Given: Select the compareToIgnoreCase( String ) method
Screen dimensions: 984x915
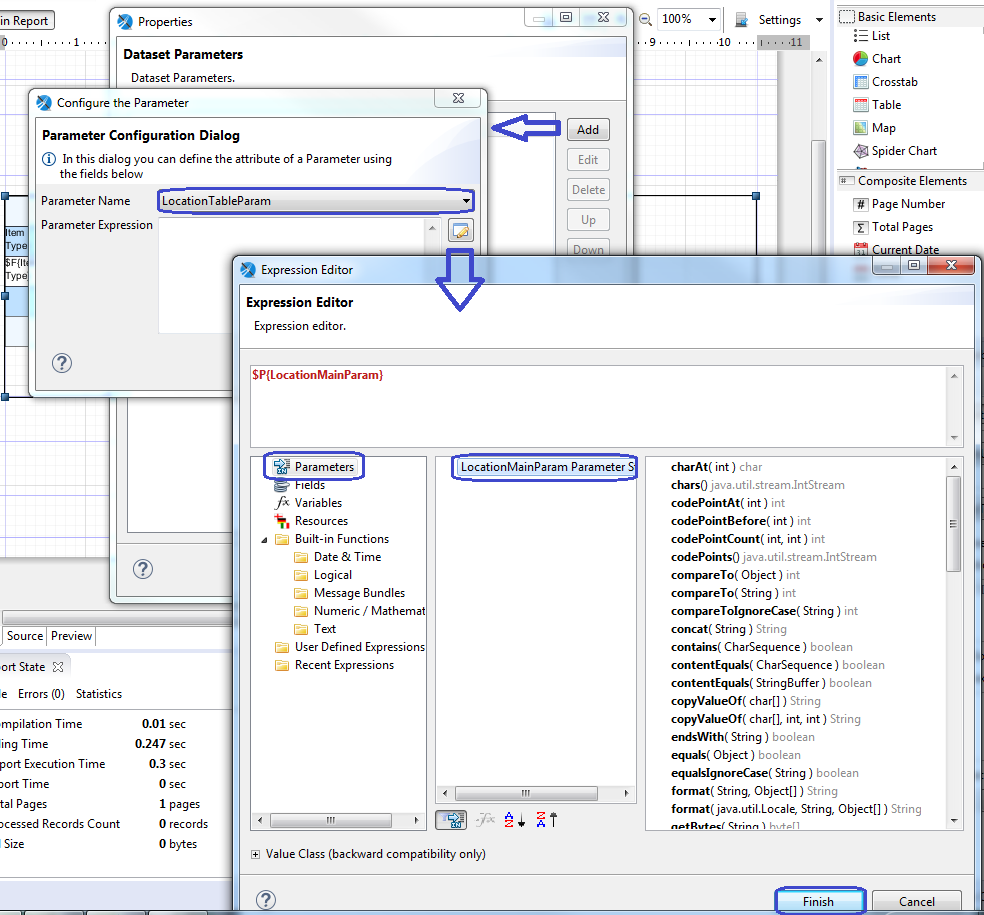Looking at the screenshot, I should coord(764,611).
